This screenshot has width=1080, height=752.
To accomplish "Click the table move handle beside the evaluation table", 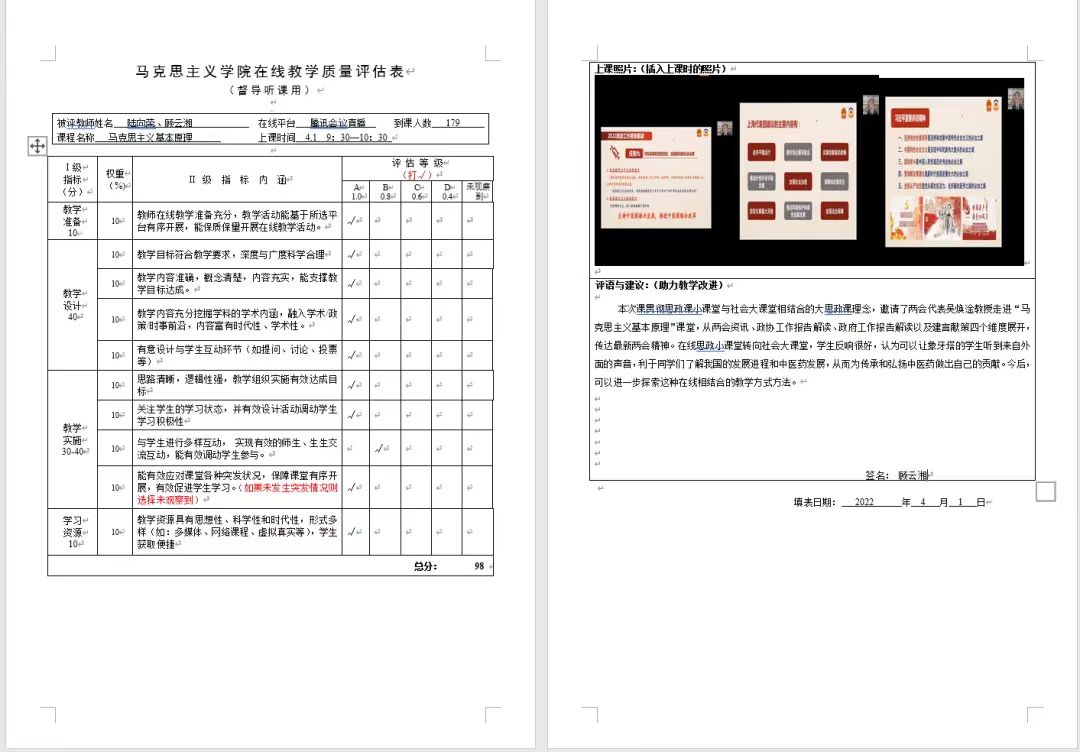I will click(x=37, y=146).
